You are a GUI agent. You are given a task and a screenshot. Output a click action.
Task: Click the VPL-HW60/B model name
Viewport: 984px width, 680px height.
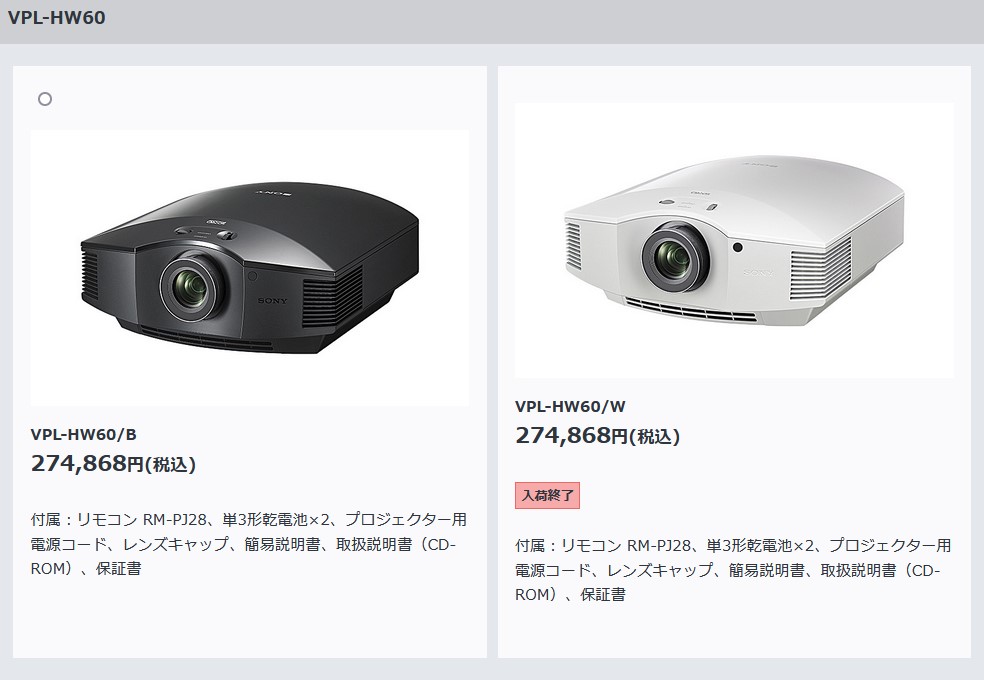pyautogui.click(x=83, y=434)
